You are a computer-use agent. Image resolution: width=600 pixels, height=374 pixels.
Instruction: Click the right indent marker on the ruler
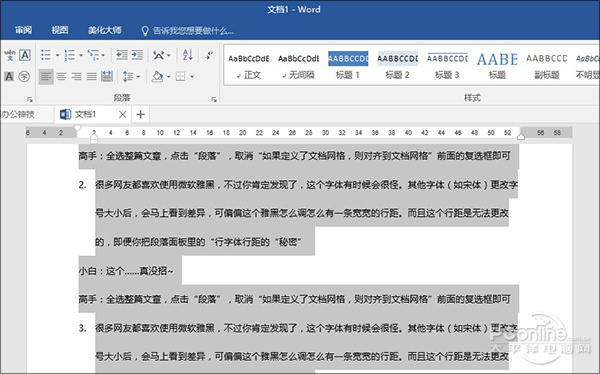[521, 137]
